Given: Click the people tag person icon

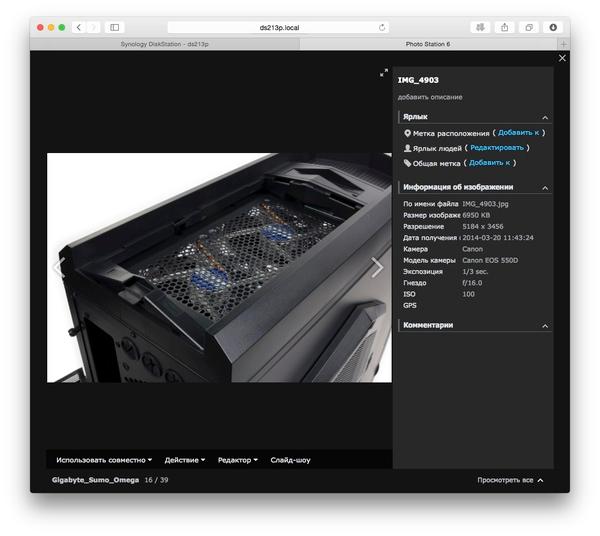Looking at the screenshot, I should (408, 148).
